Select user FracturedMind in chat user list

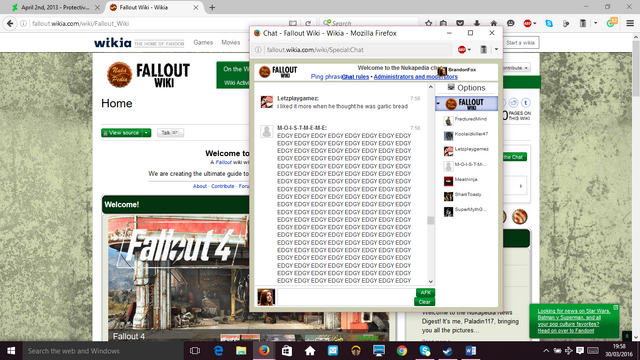pyautogui.click(x=466, y=120)
